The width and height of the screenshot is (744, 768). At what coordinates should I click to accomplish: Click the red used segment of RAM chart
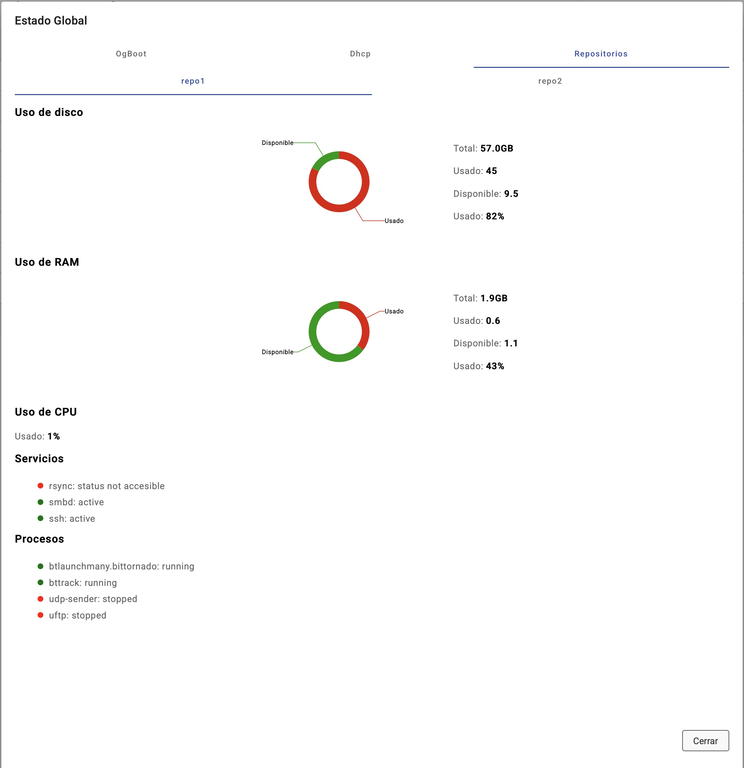coord(364,323)
